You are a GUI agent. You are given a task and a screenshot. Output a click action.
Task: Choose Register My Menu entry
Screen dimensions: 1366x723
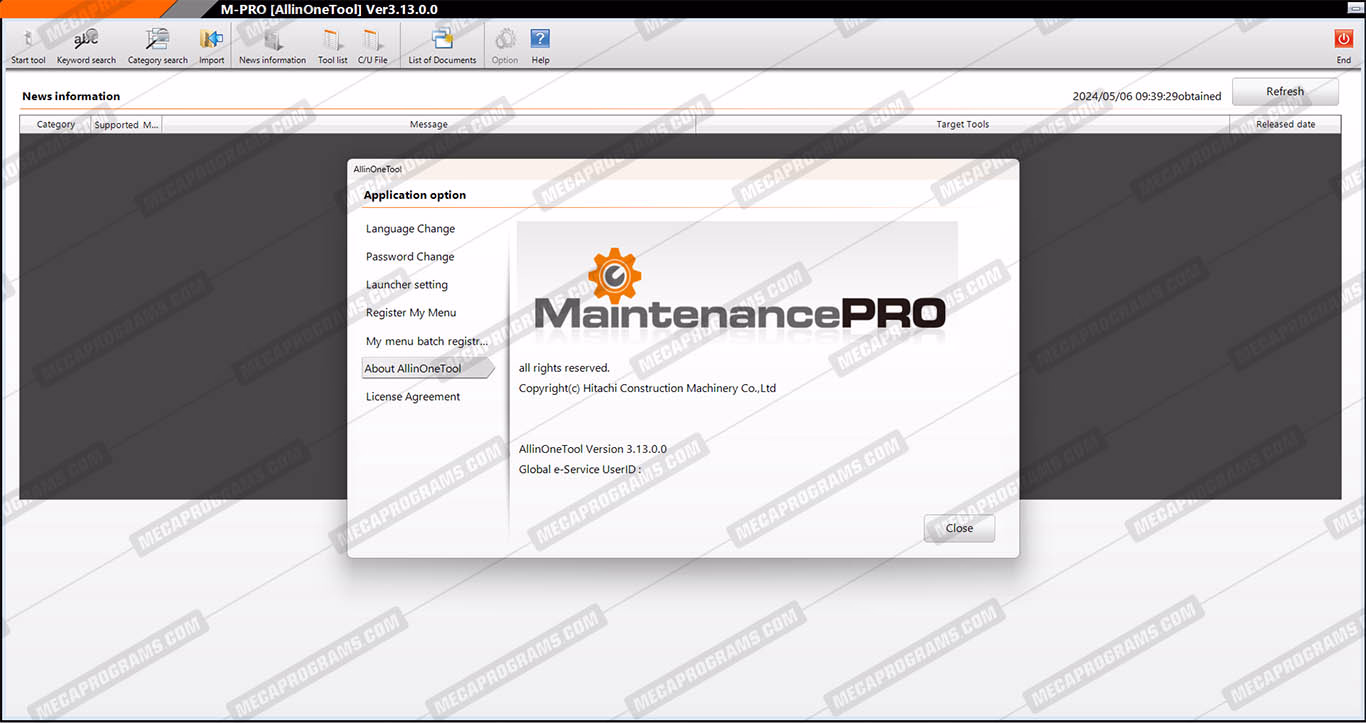click(411, 313)
